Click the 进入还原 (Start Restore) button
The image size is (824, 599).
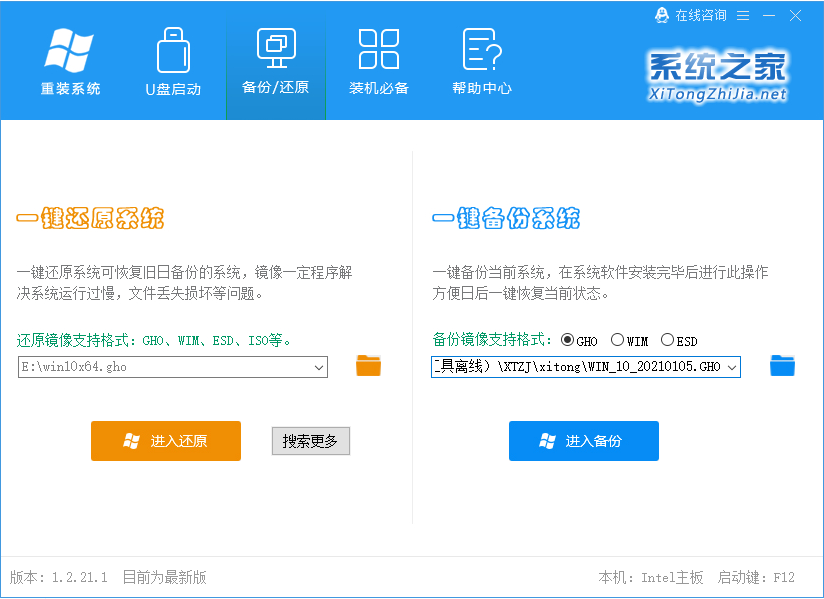166,441
